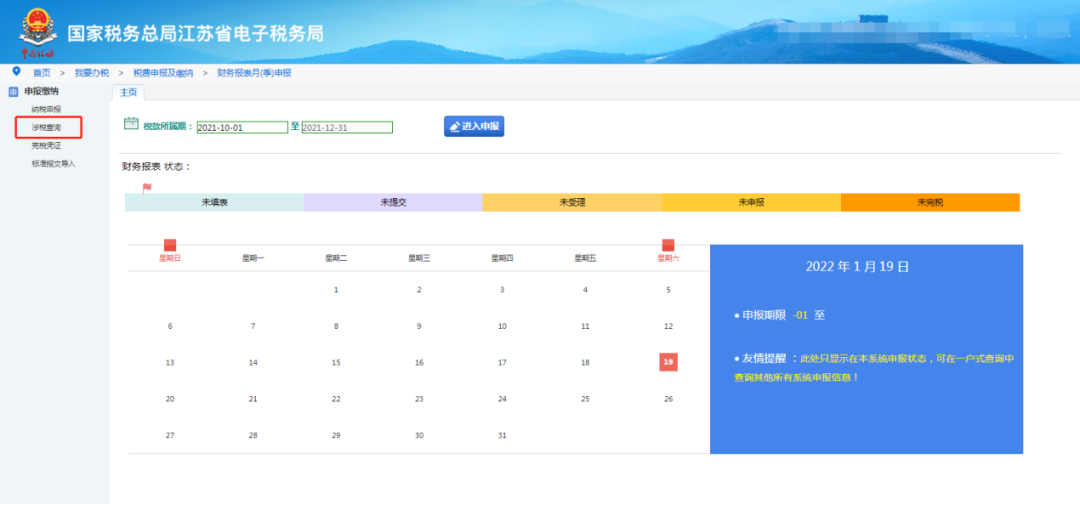Click the tax bureau emblem logo
The width and height of the screenshot is (1080, 510).
pyautogui.click(x=38, y=30)
